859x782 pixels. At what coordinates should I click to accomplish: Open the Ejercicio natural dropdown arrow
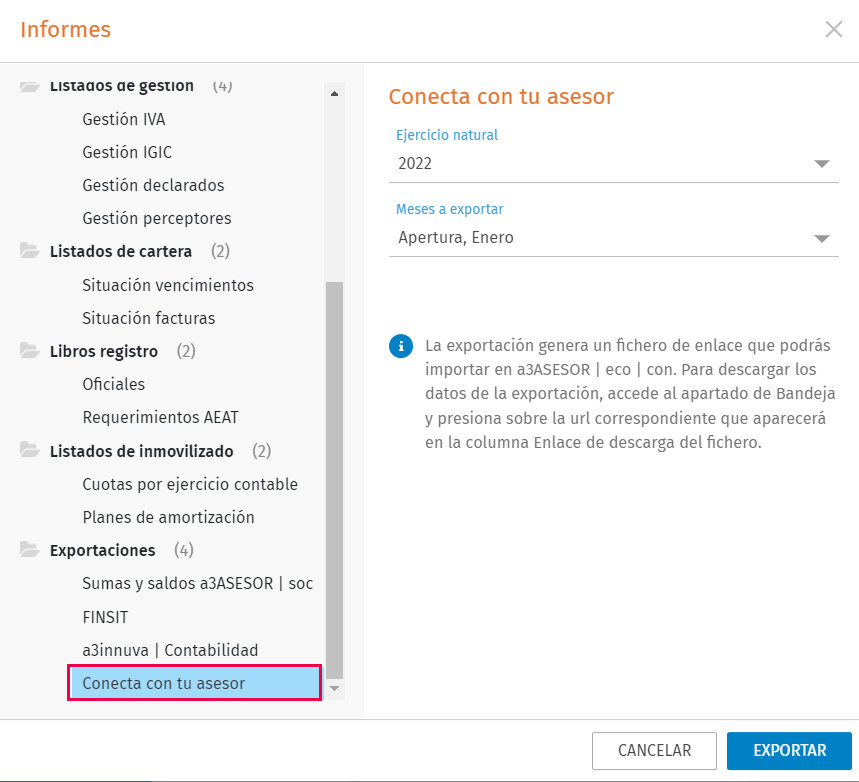point(822,164)
